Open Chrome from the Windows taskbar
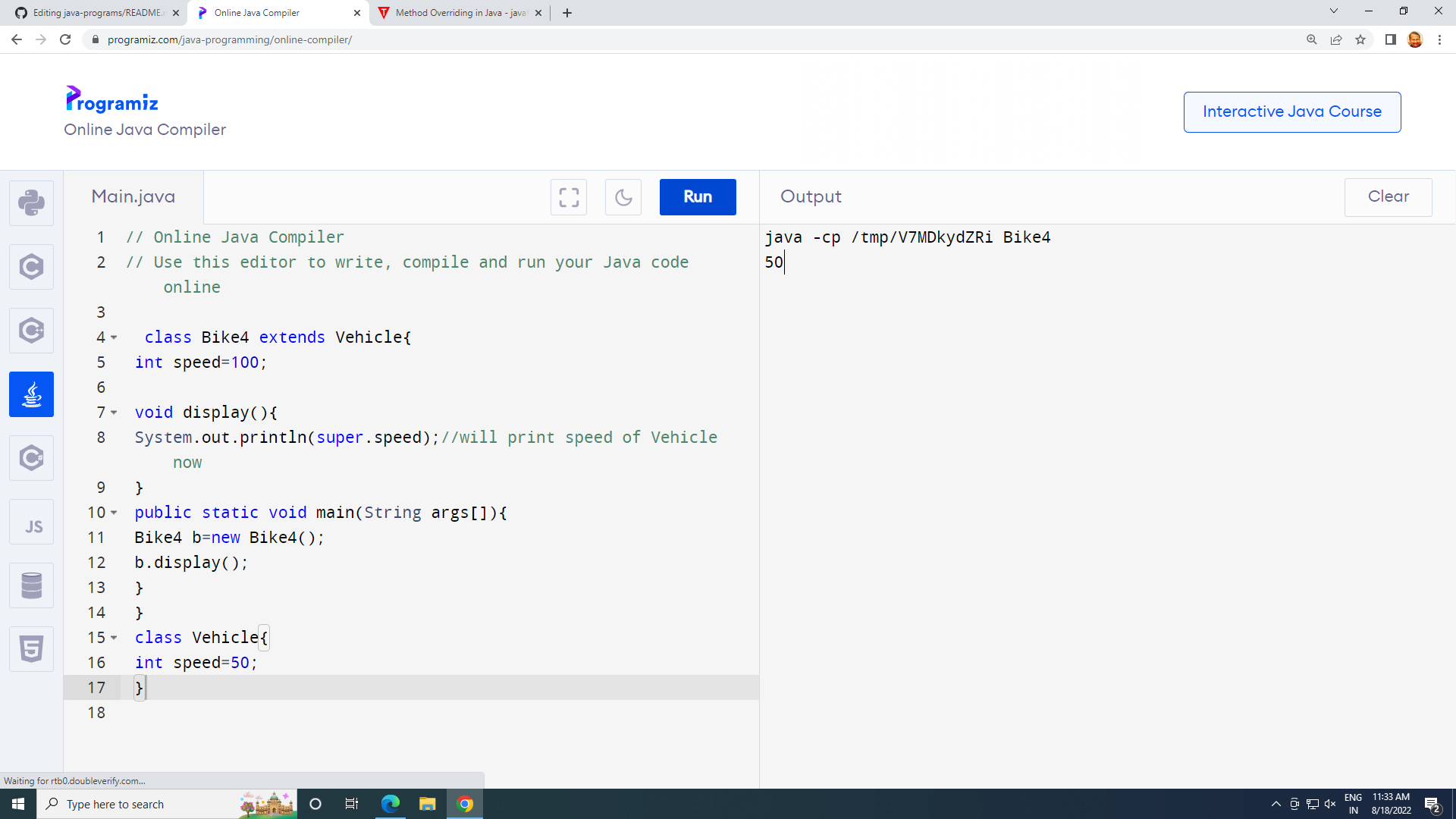 (465, 803)
